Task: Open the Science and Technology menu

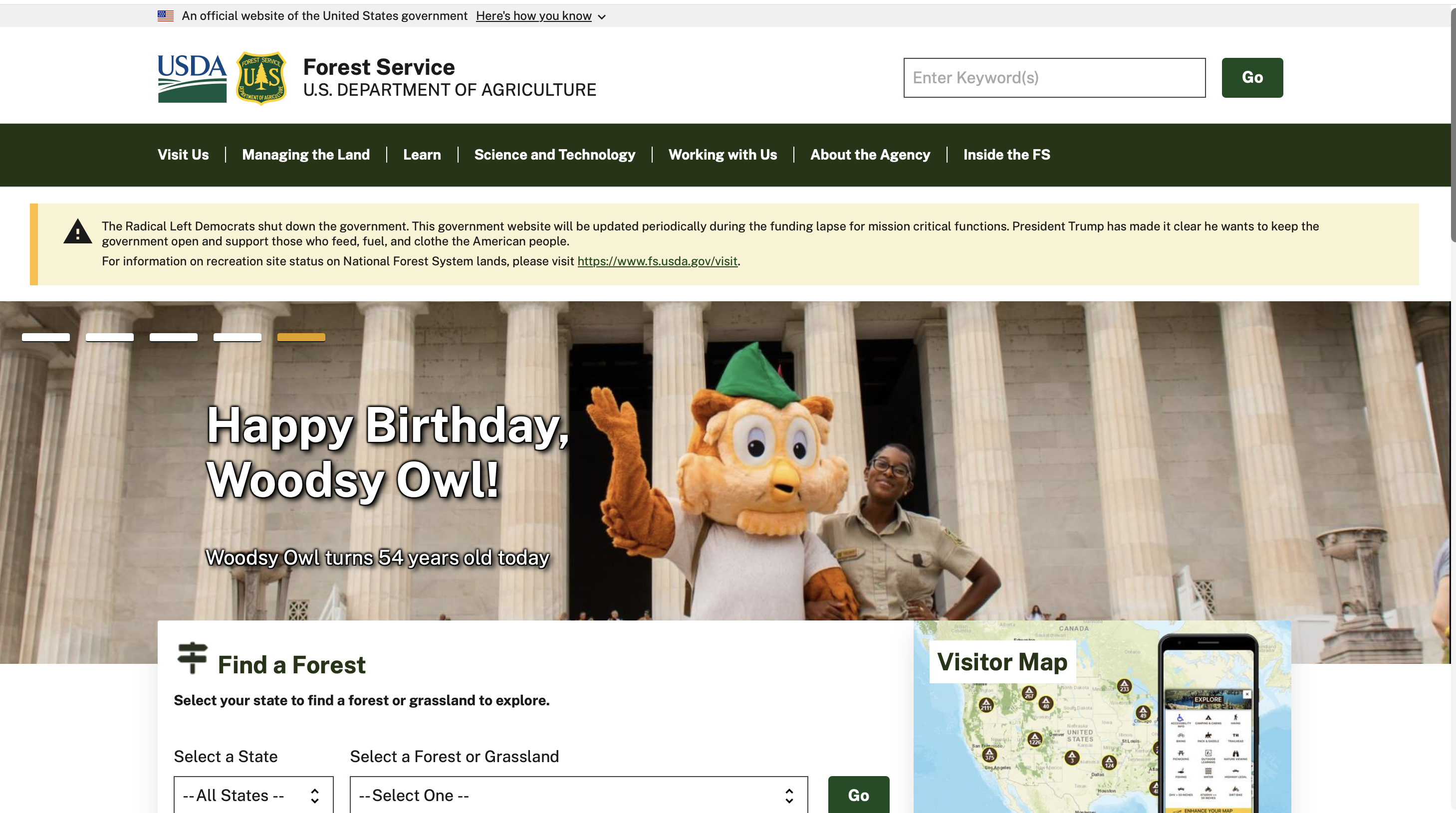Action: [x=554, y=155]
